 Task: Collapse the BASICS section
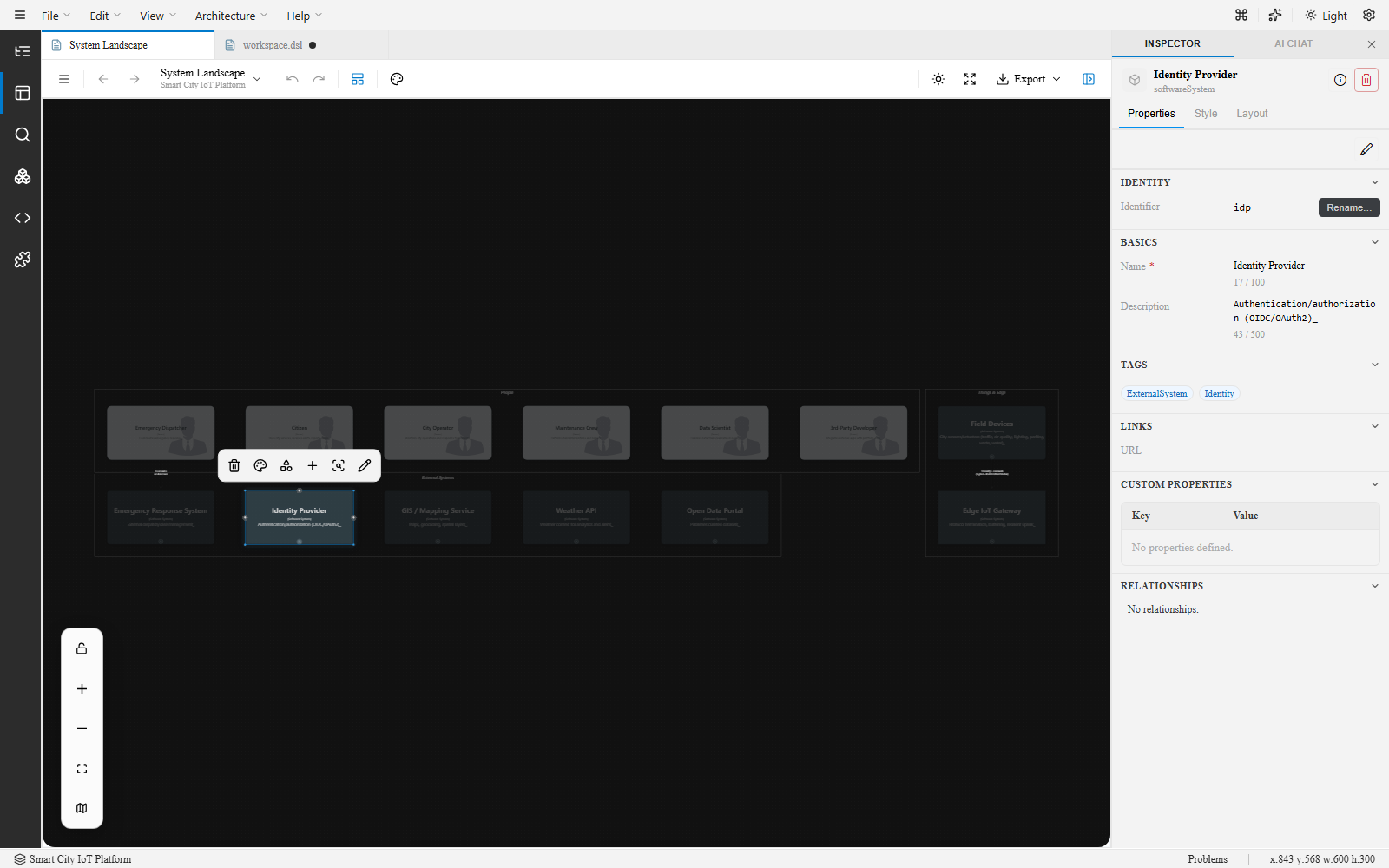(x=1375, y=242)
